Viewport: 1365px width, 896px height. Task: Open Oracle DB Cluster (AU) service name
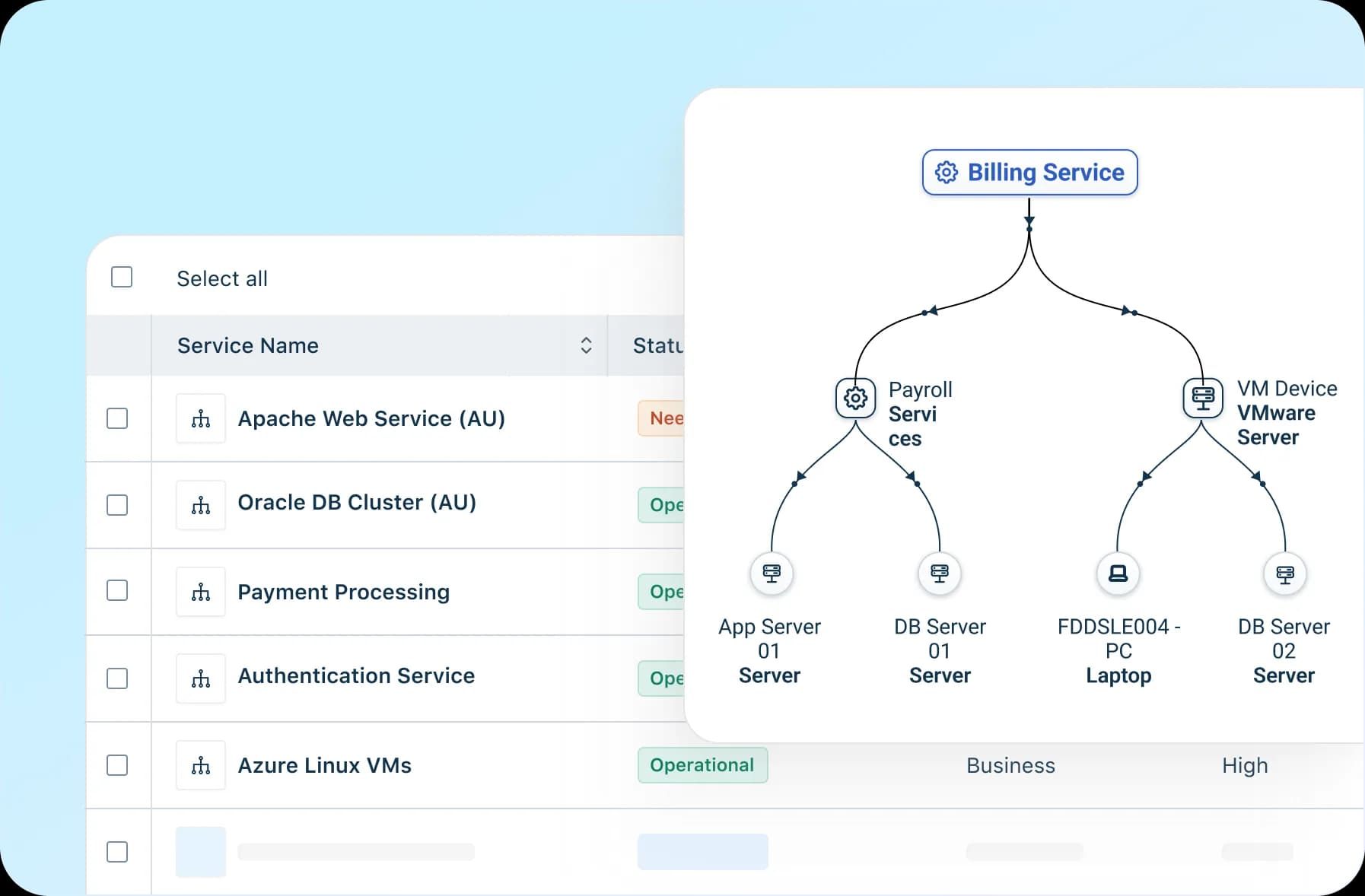coord(357,503)
